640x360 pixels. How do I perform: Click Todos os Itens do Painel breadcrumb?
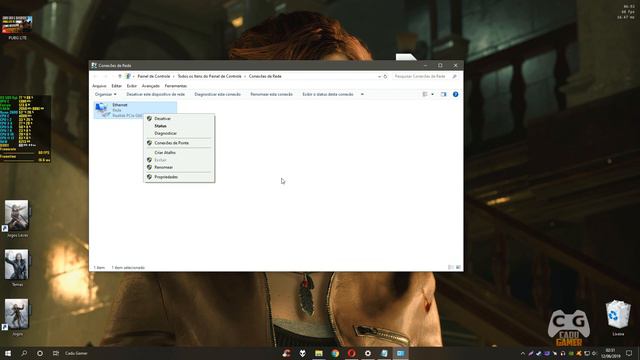click(x=209, y=76)
